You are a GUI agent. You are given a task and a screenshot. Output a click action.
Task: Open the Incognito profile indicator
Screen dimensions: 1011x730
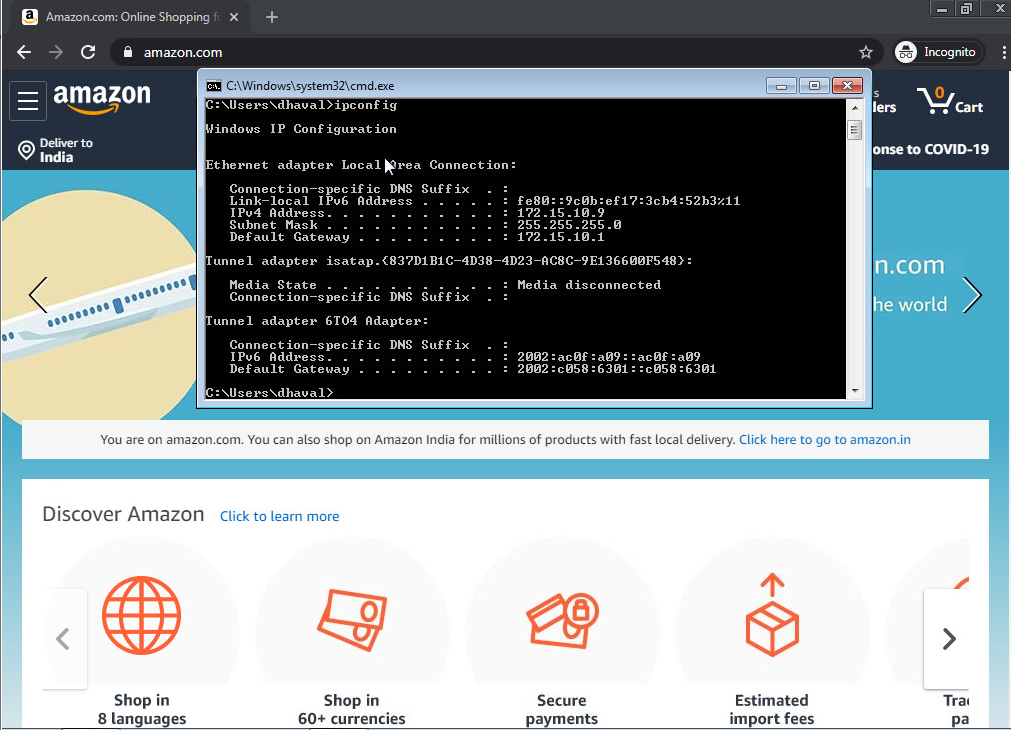pyautogui.click(x=939, y=52)
